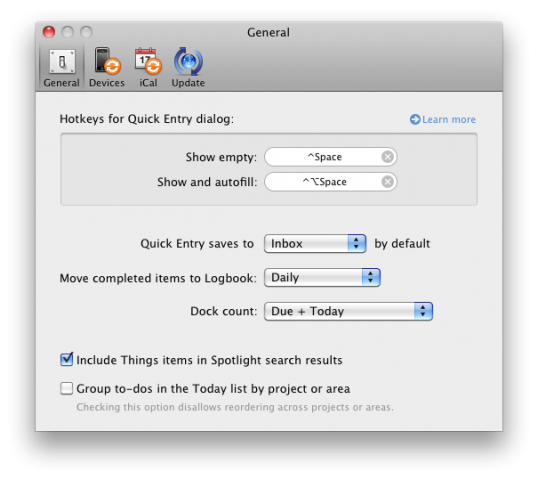Open the Update preferences globe icon
The image size is (538, 480).
pos(188,61)
